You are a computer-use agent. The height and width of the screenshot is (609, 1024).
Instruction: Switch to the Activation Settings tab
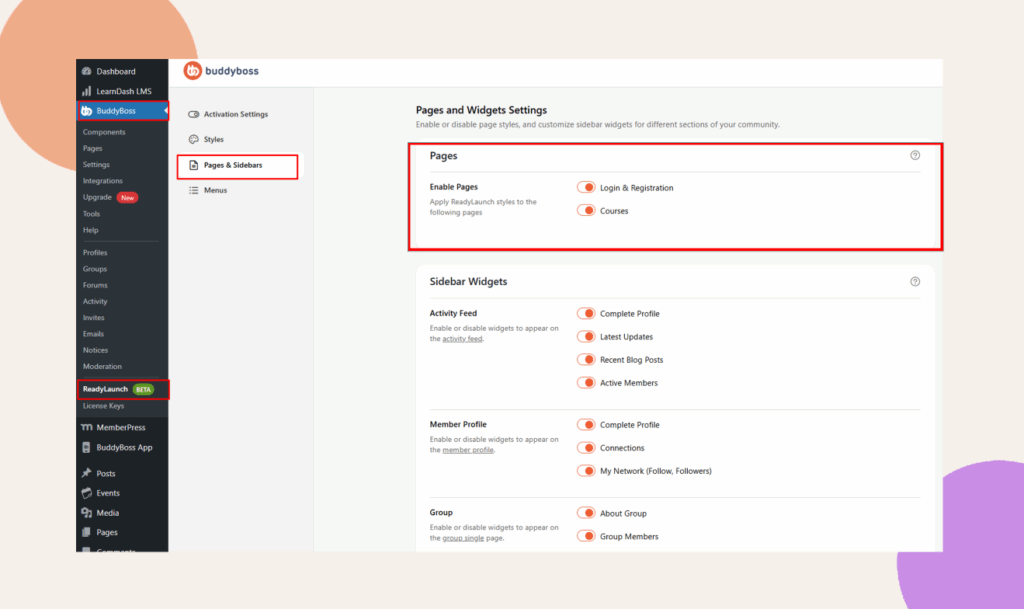pyautogui.click(x=235, y=115)
